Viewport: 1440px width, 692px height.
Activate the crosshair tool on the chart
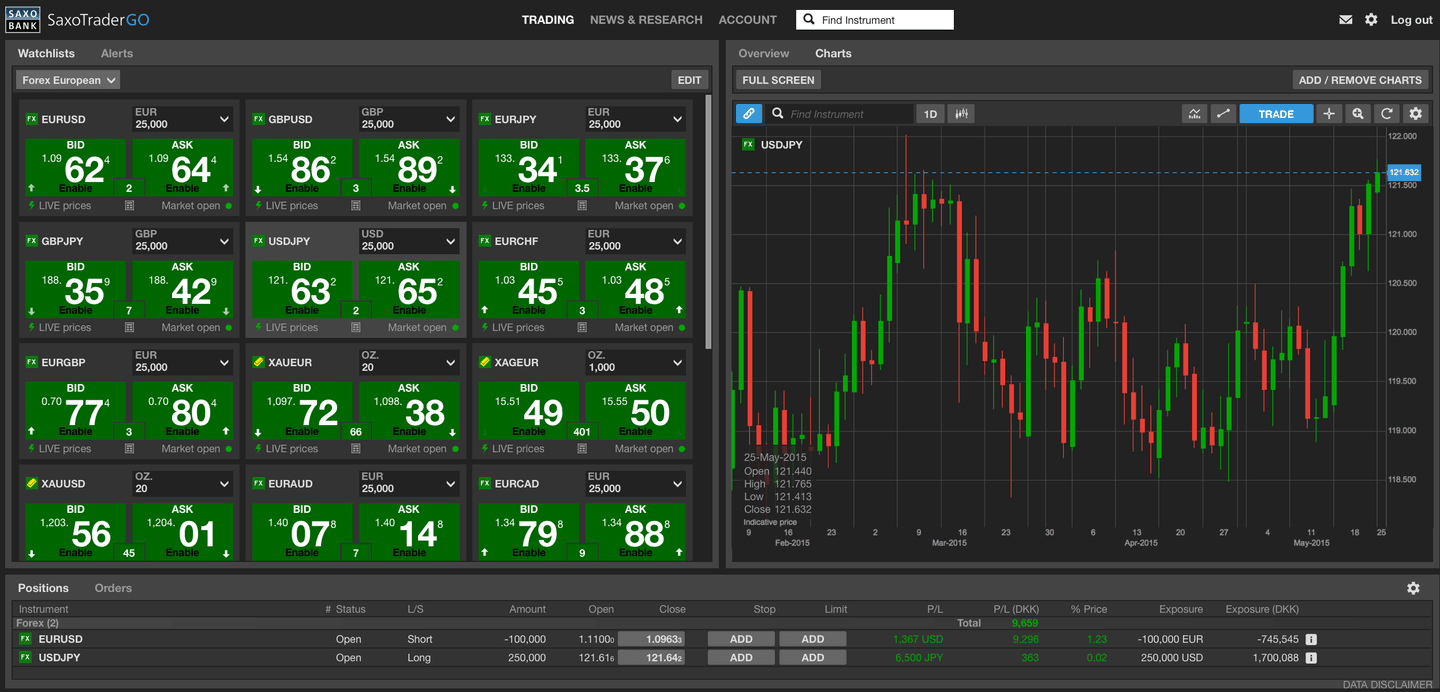click(x=1329, y=113)
